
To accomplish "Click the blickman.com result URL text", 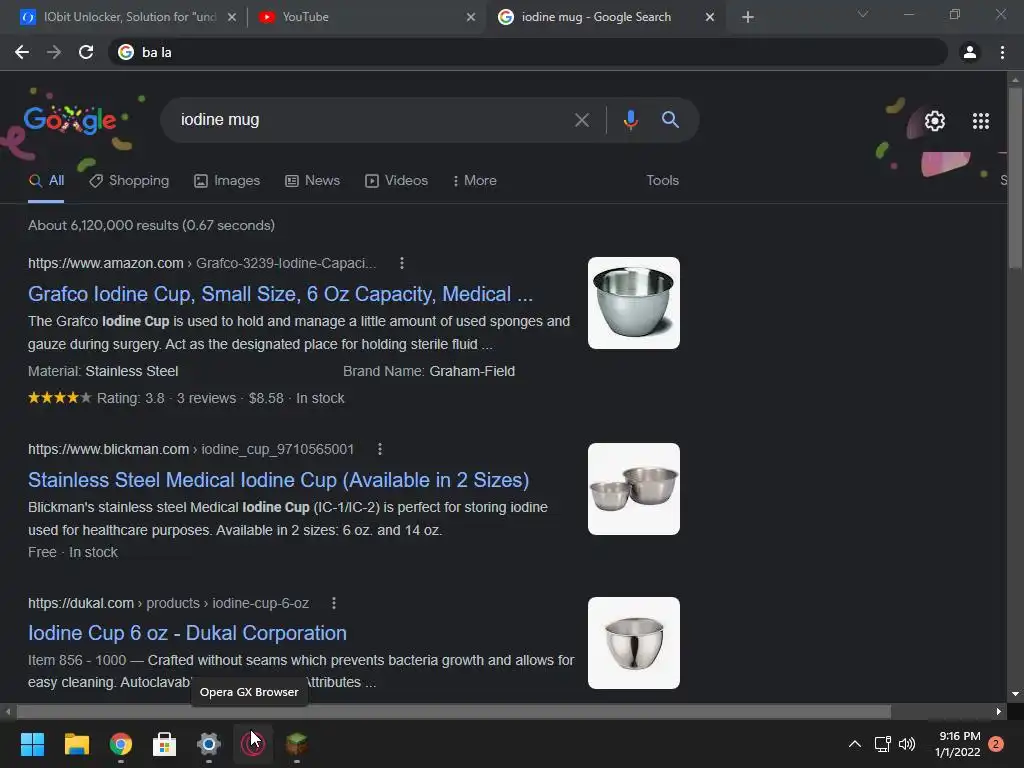I will click(x=191, y=449).
